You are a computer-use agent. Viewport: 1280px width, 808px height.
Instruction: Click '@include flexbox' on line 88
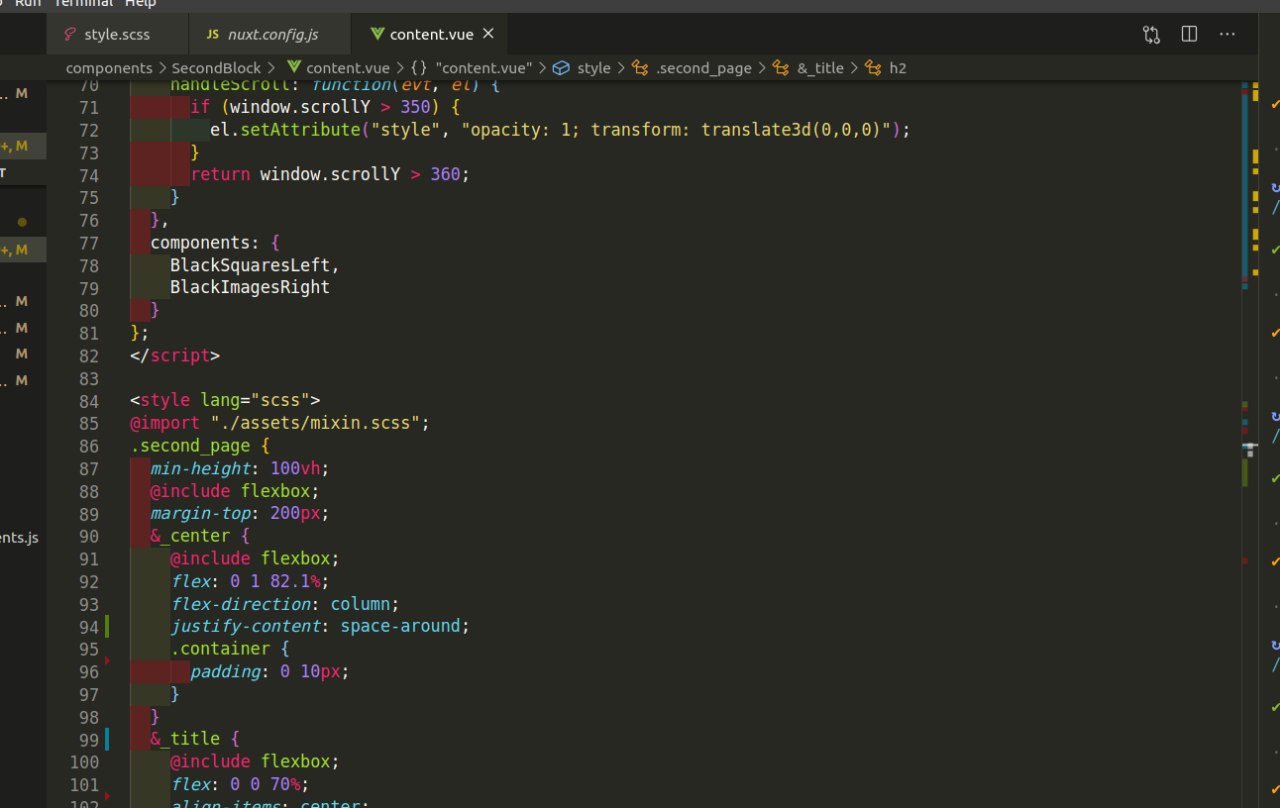235,491
